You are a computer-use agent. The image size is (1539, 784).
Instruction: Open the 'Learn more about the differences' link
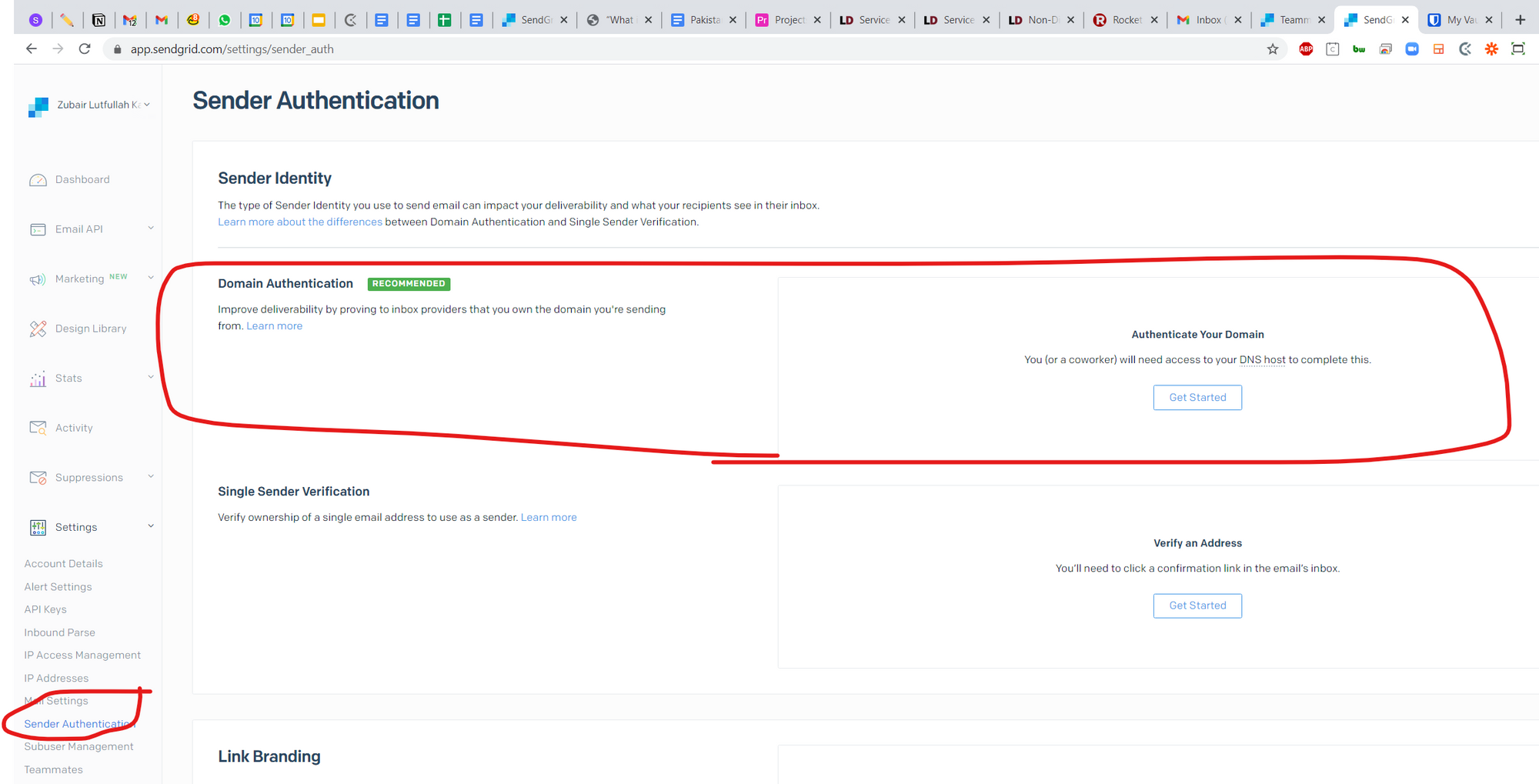pyautogui.click(x=299, y=222)
